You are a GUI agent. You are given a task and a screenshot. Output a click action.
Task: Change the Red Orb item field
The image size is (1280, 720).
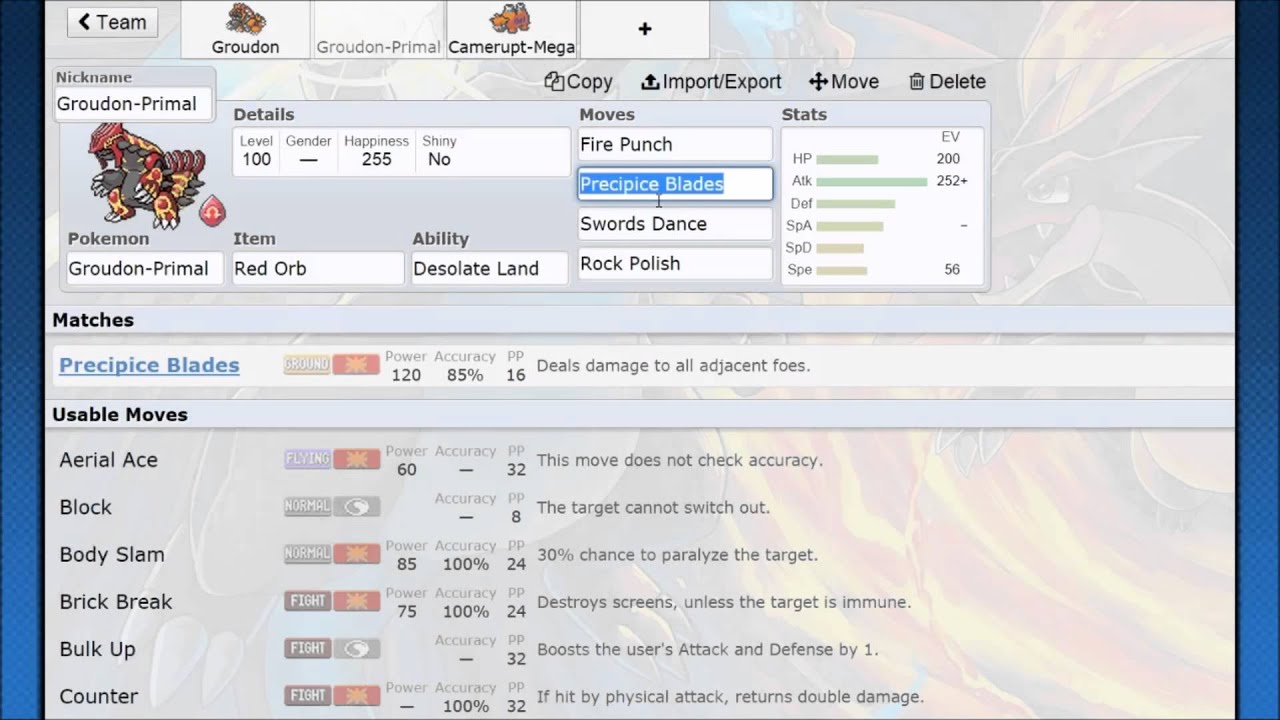point(318,268)
